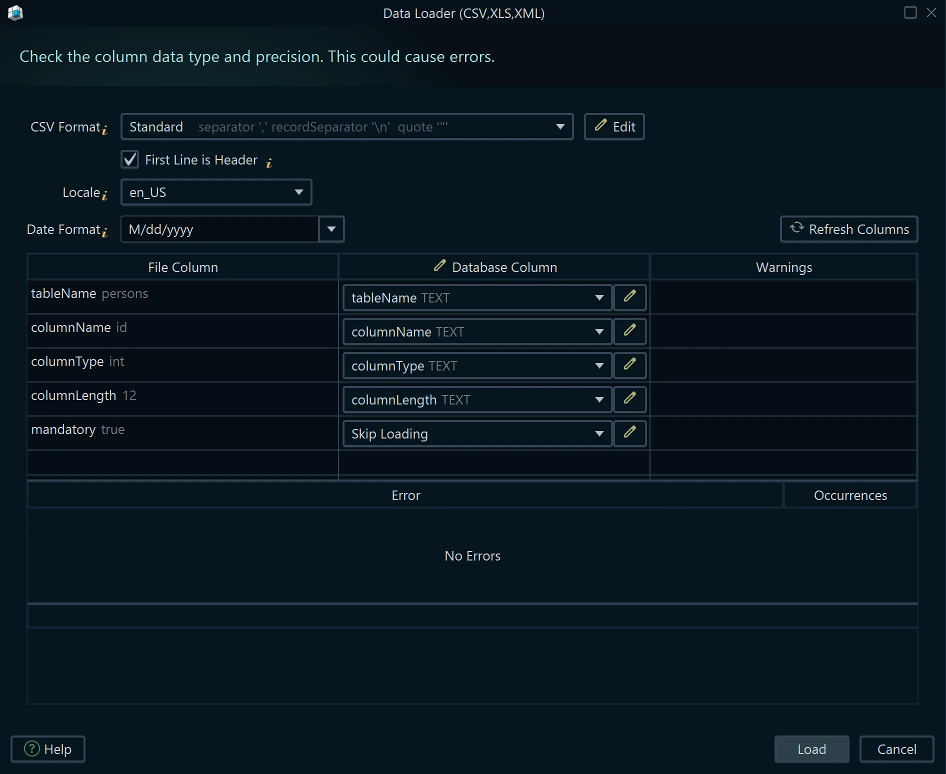Click the Edit CSV format button
This screenshot has height=774, width=946.
(614, 127)
